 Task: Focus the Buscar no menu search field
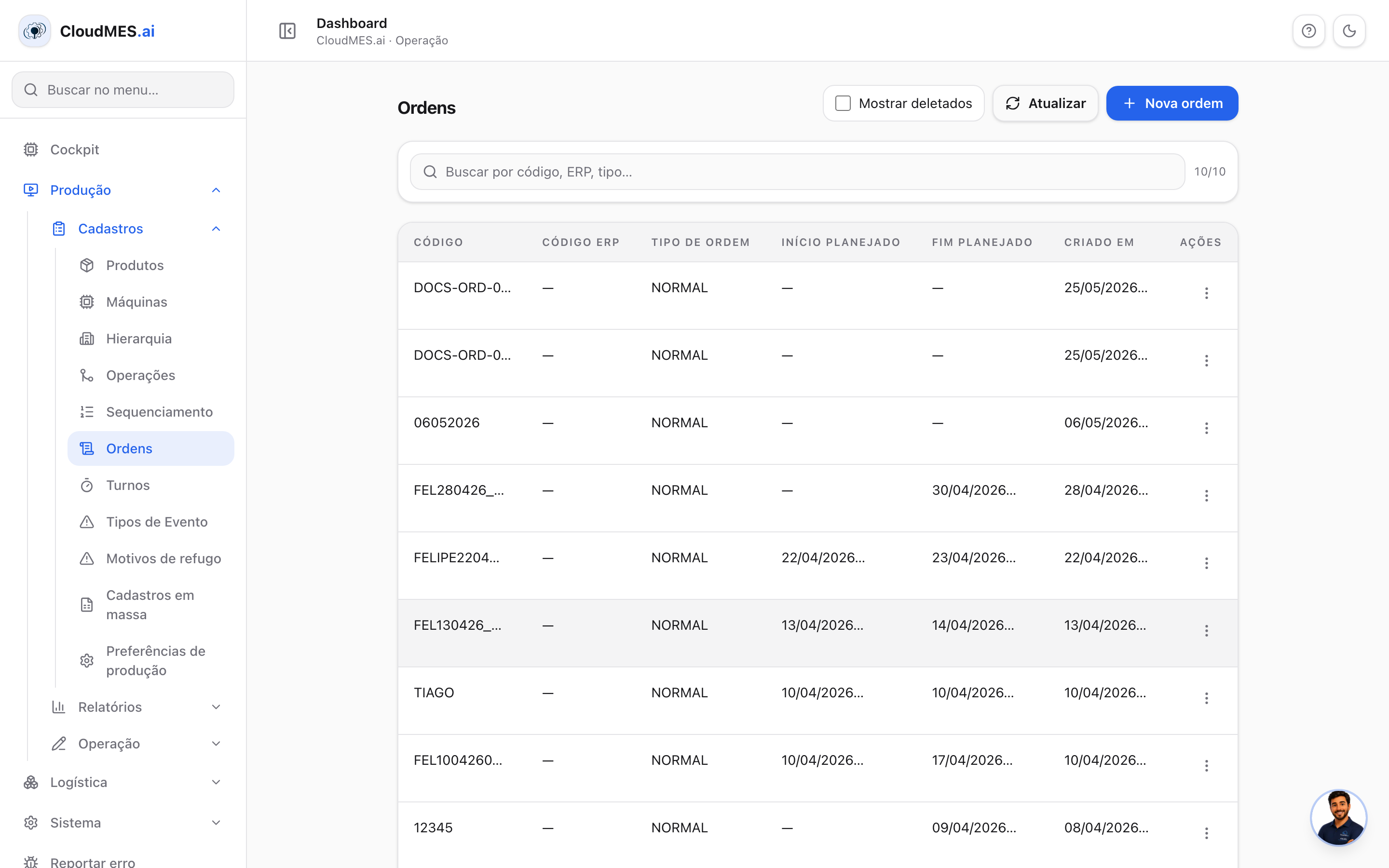(123, 90)
